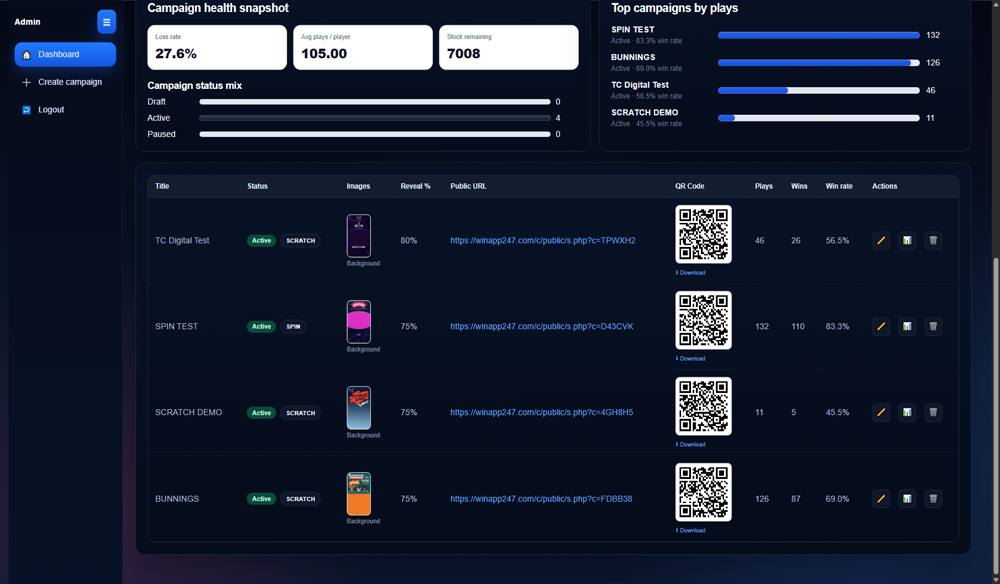
Task: Download the SCRATCH DEMO QR code
Action: [x=691, y=445]
